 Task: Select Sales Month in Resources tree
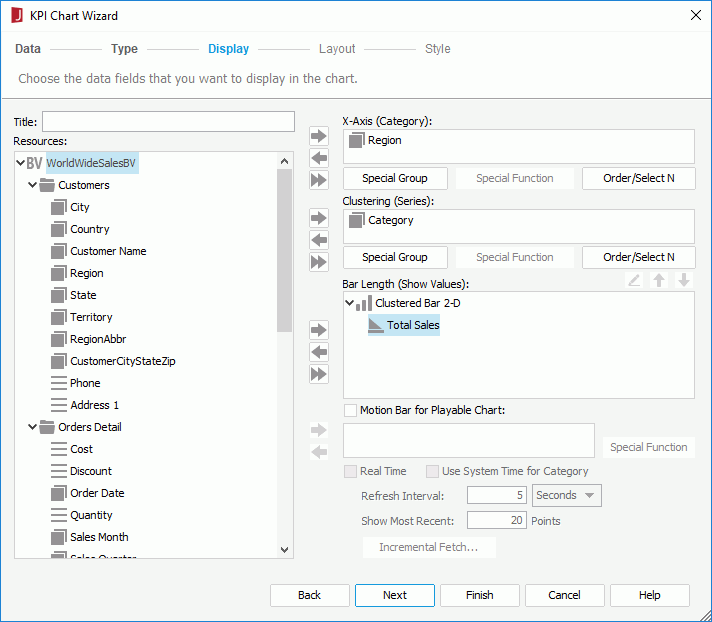pyautogui.click(x=99, y=537)
